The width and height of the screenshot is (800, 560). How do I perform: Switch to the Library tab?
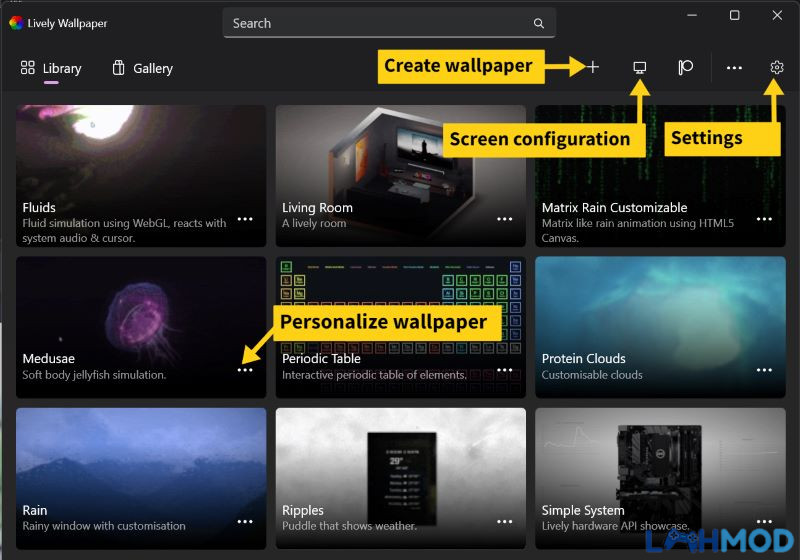point(51,68)
